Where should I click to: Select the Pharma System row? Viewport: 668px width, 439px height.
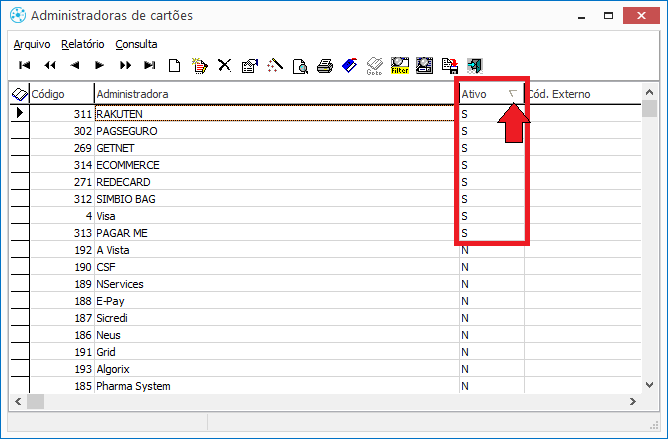point(326,386)
